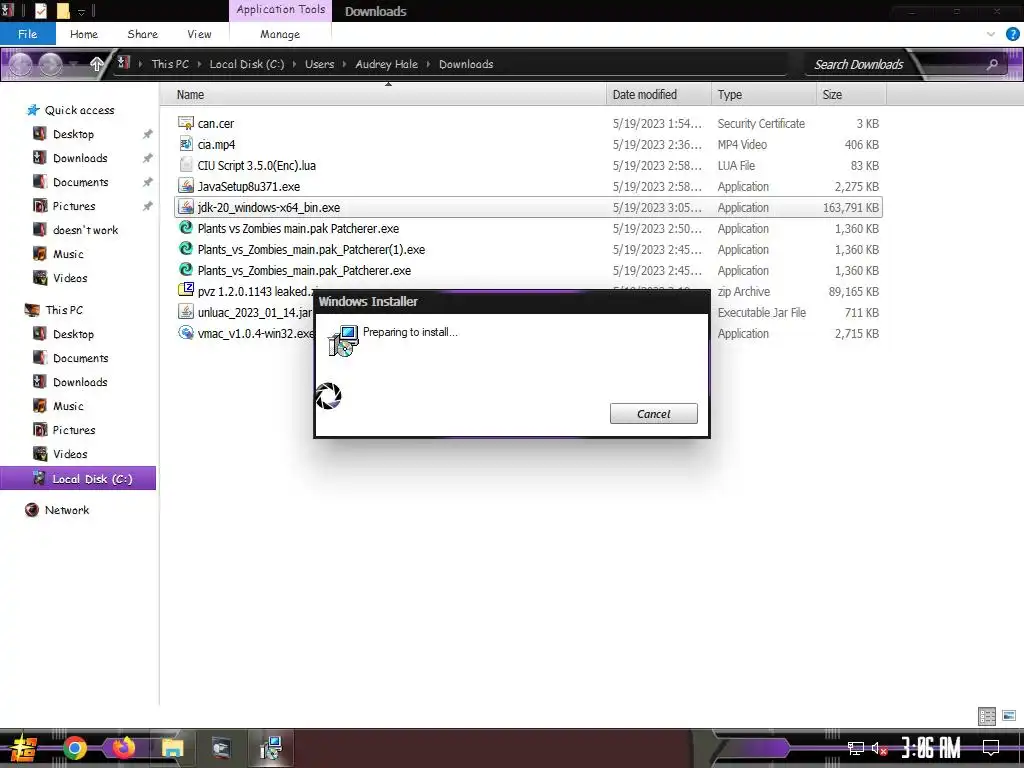Open File Explorer from the taskbar

(x=172, y=748)
